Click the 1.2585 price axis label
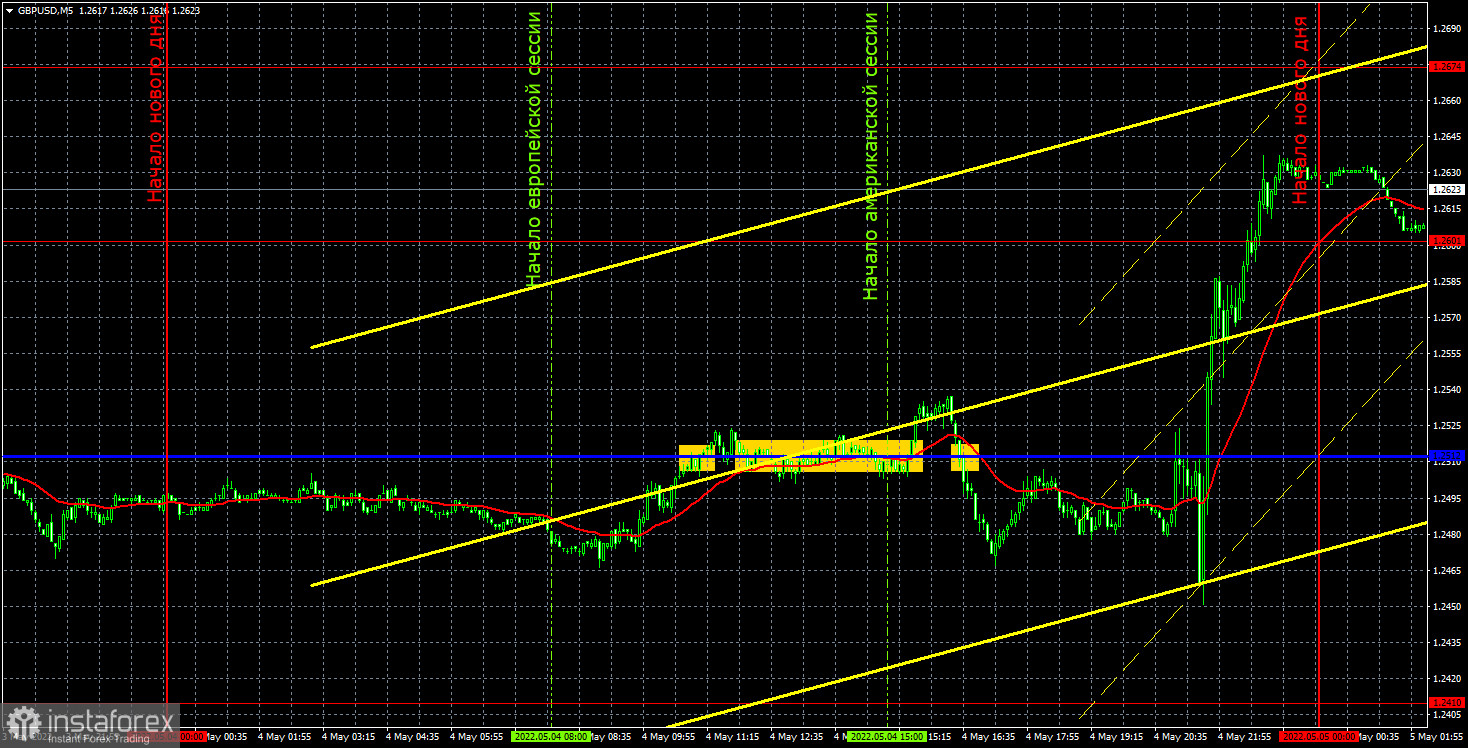Viewport: 1468px width, 748px height. pyautogui.click(x=1448, y=281)
